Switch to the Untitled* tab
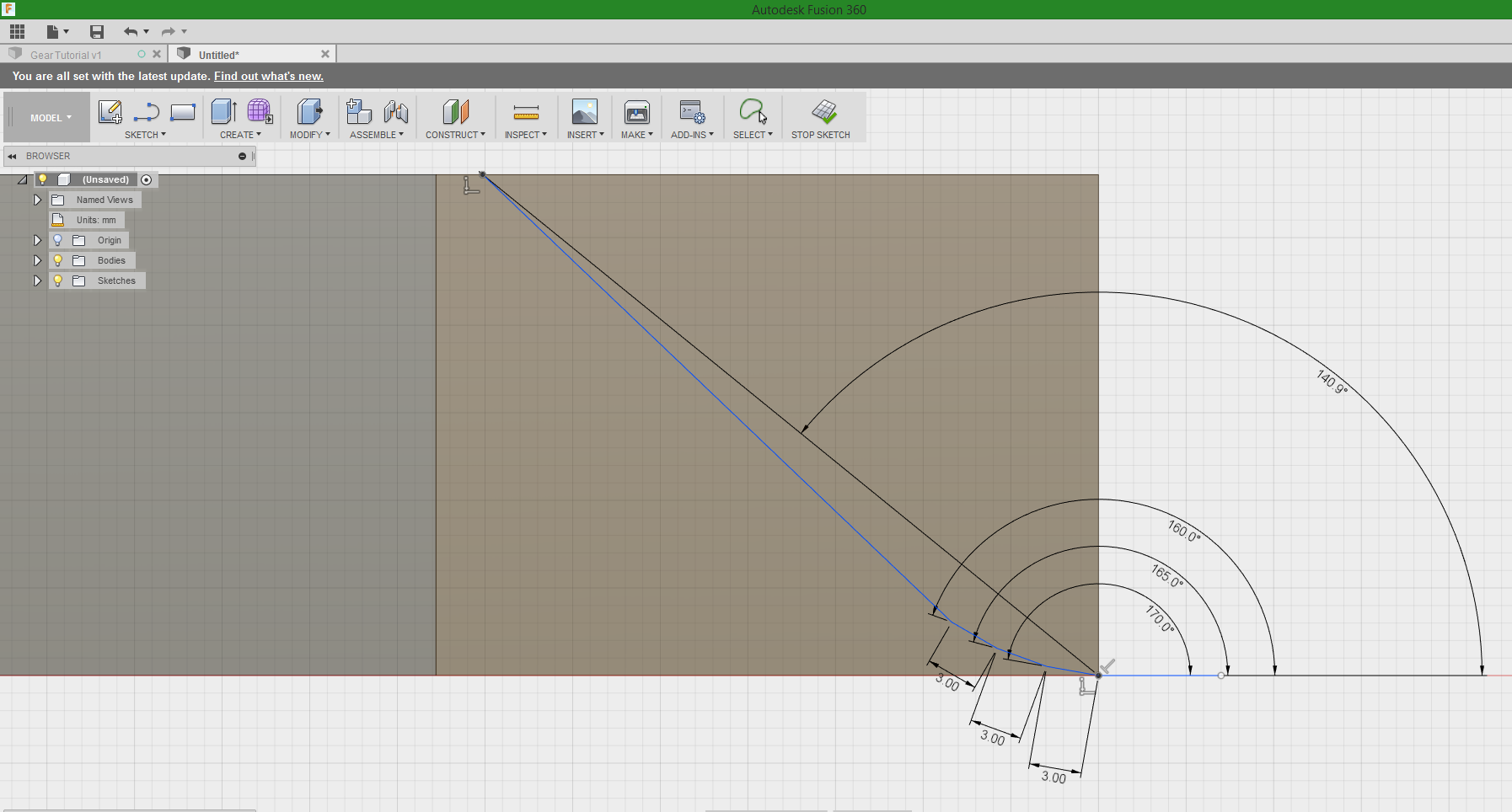This screenshot has height=812, width=1512. point(219,55)
